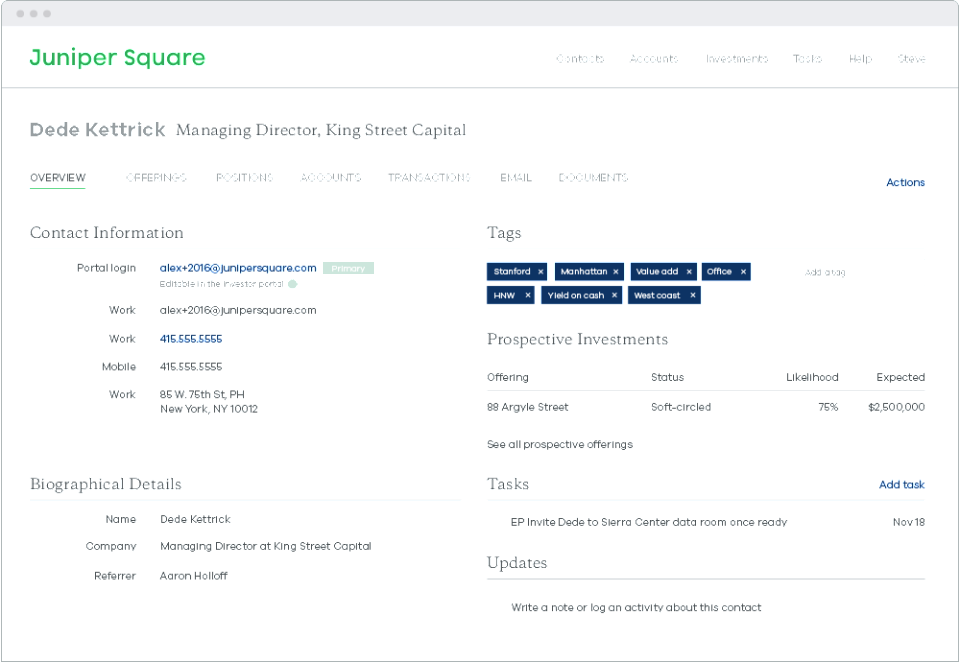
Task: Remove the Manhattan tag with its x
Action: tap(616, 272)
